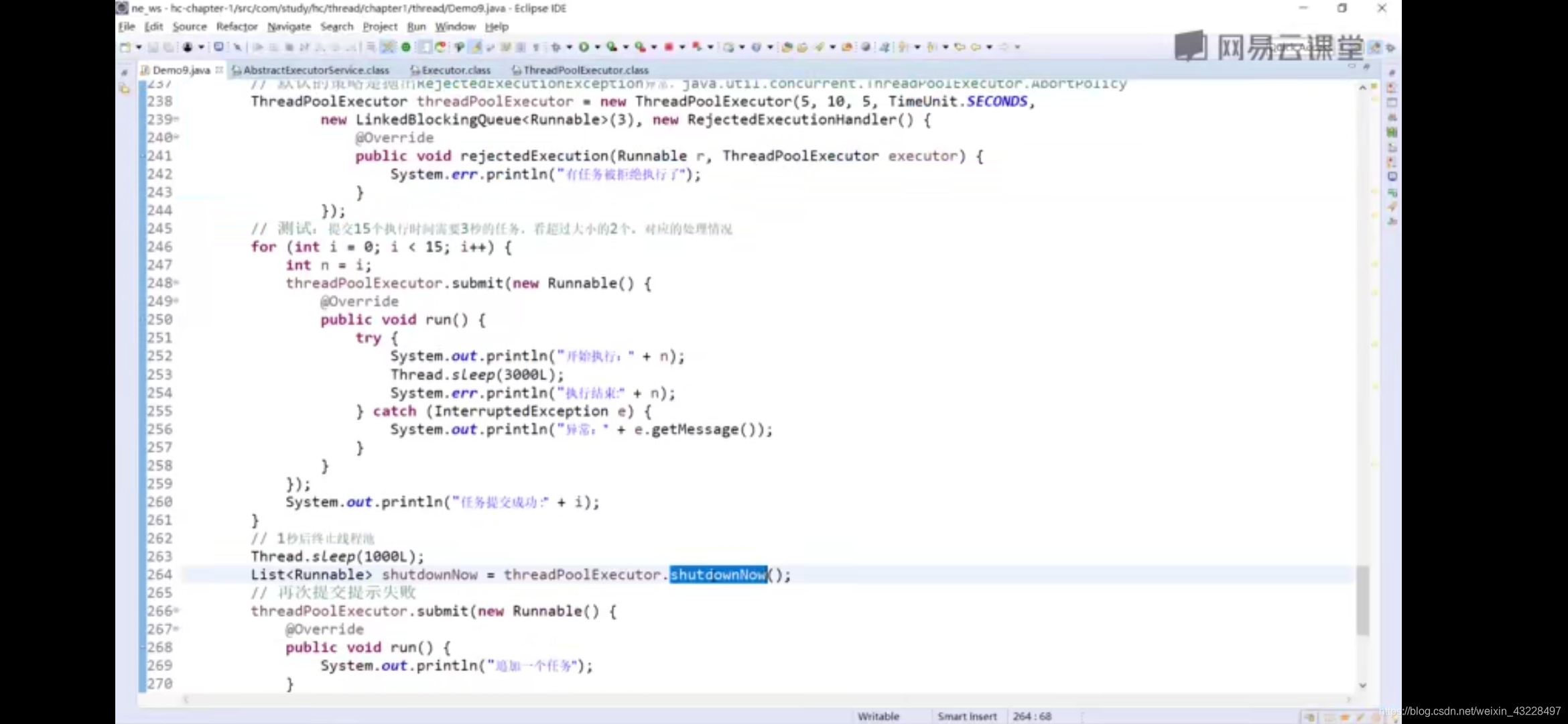Click the Package Explorer icon in left trim
This screenshot has height=724, width=1568.
click(x=125, y=88)
